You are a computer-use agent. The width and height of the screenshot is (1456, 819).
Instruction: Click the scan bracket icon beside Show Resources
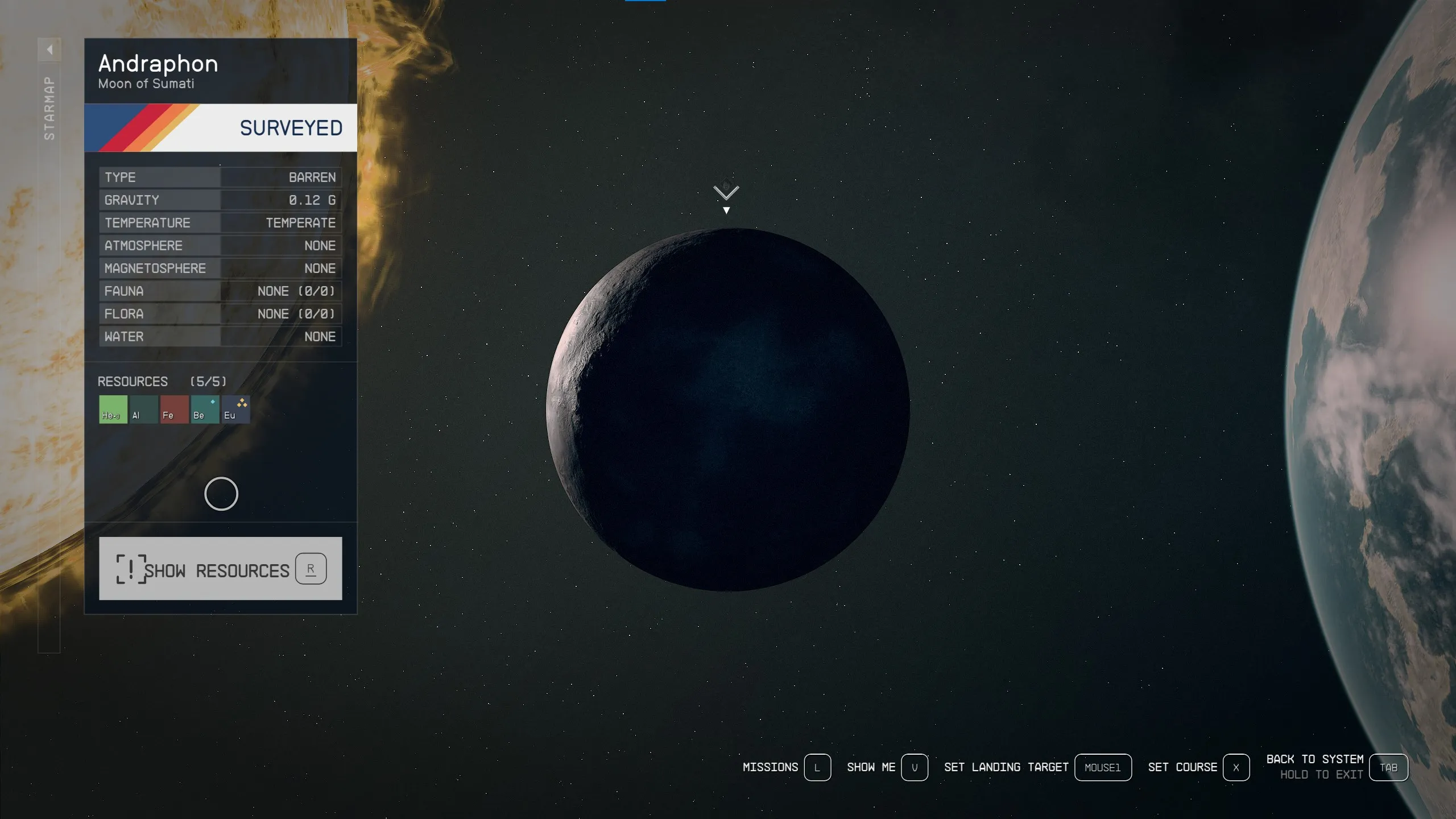(x=131, y=569)
